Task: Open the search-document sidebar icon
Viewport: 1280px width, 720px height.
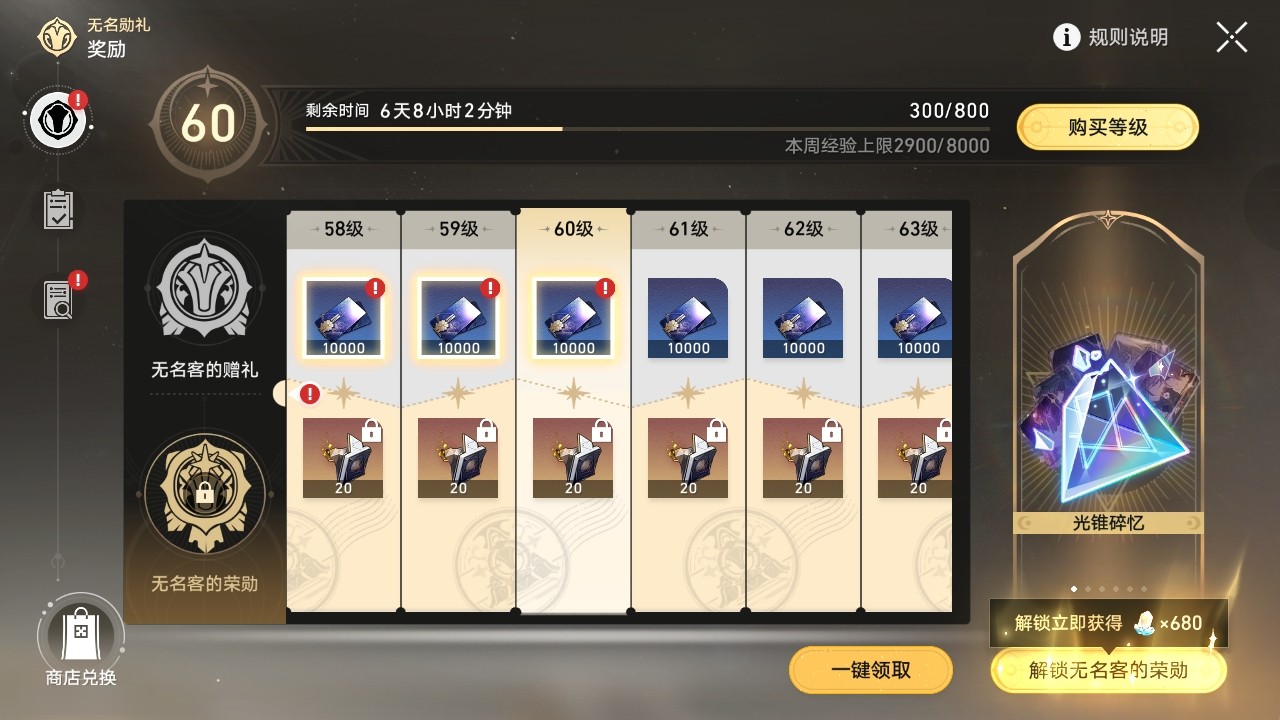Action: click(58, 298)
